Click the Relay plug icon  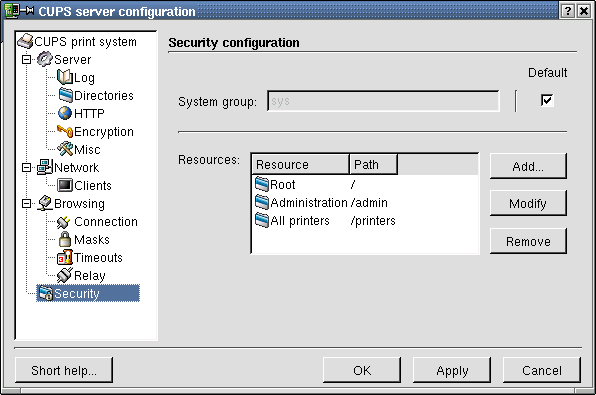point(65,275)
